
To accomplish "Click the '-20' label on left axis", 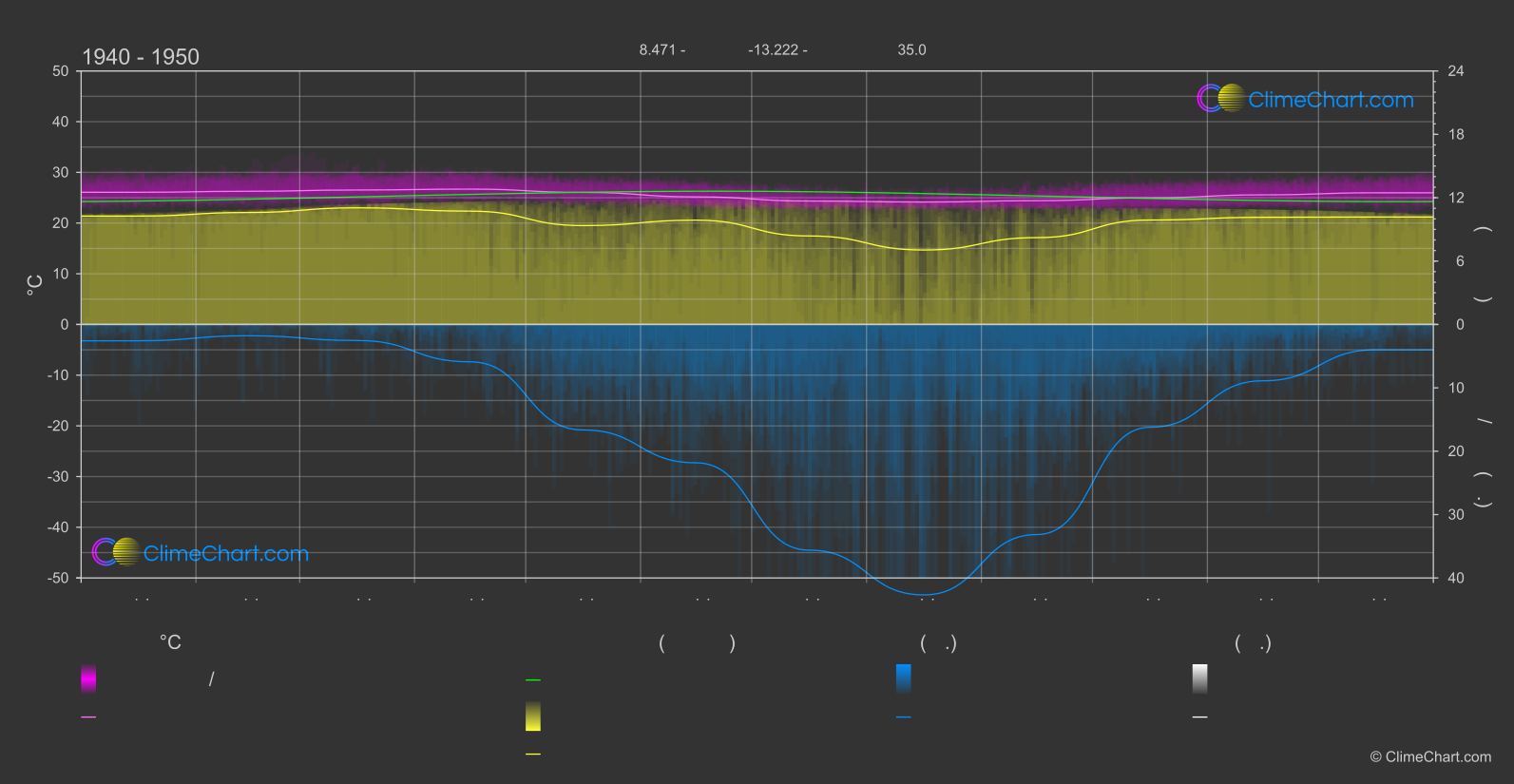I will 58,426.
